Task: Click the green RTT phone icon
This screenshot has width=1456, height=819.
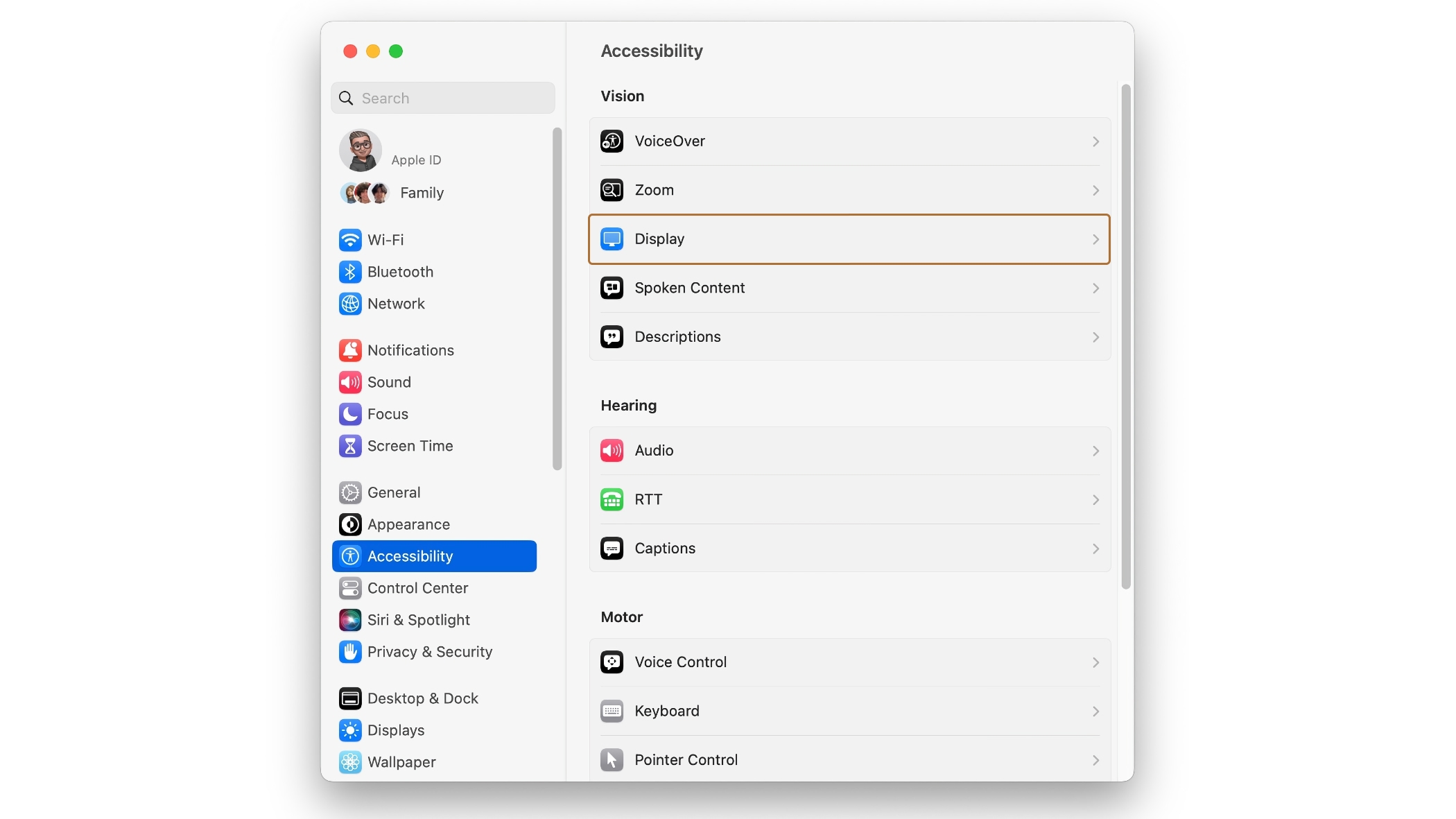Action: point(612,499)
